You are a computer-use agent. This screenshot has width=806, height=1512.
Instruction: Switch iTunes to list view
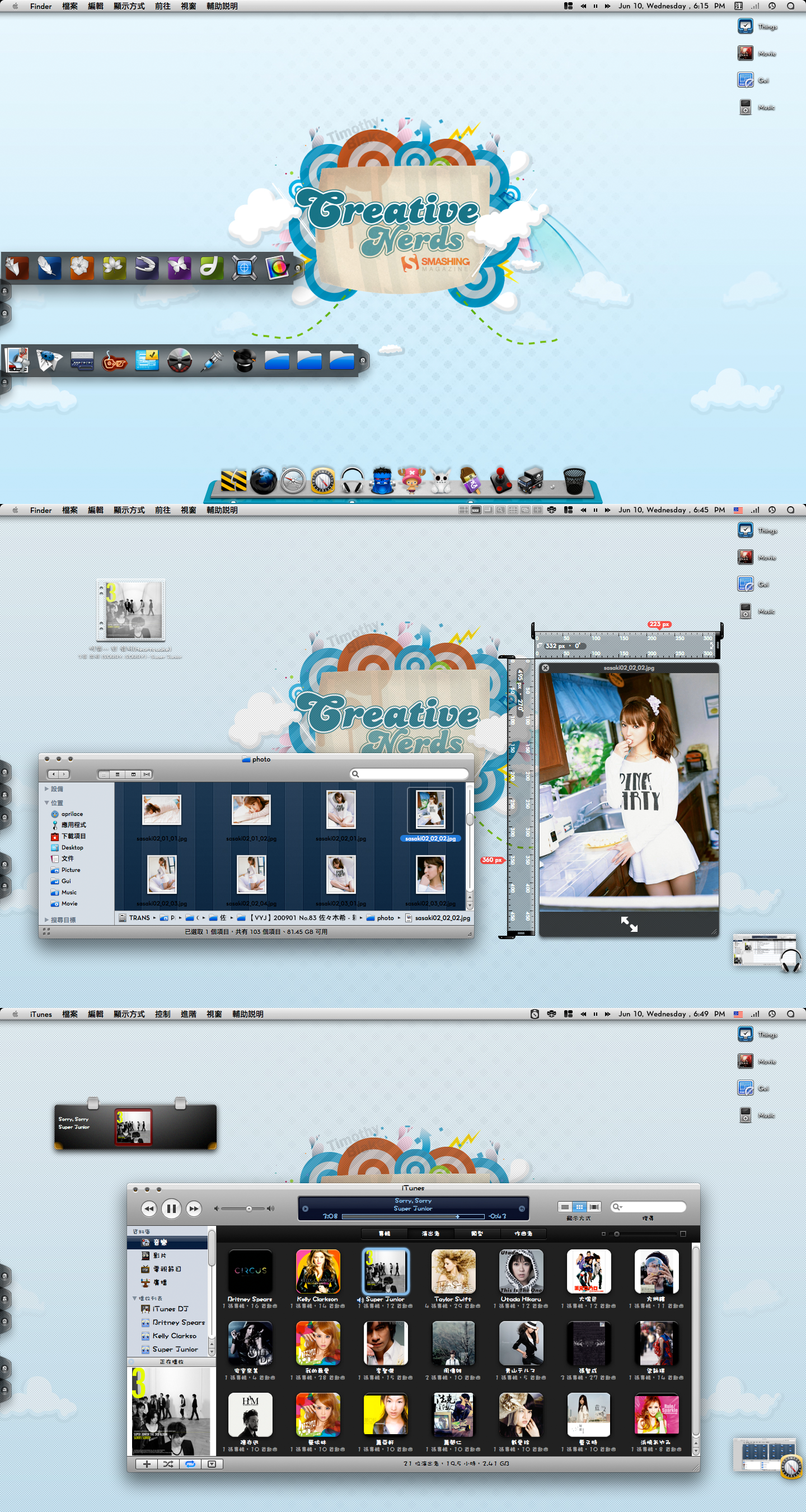[565, 1207]
